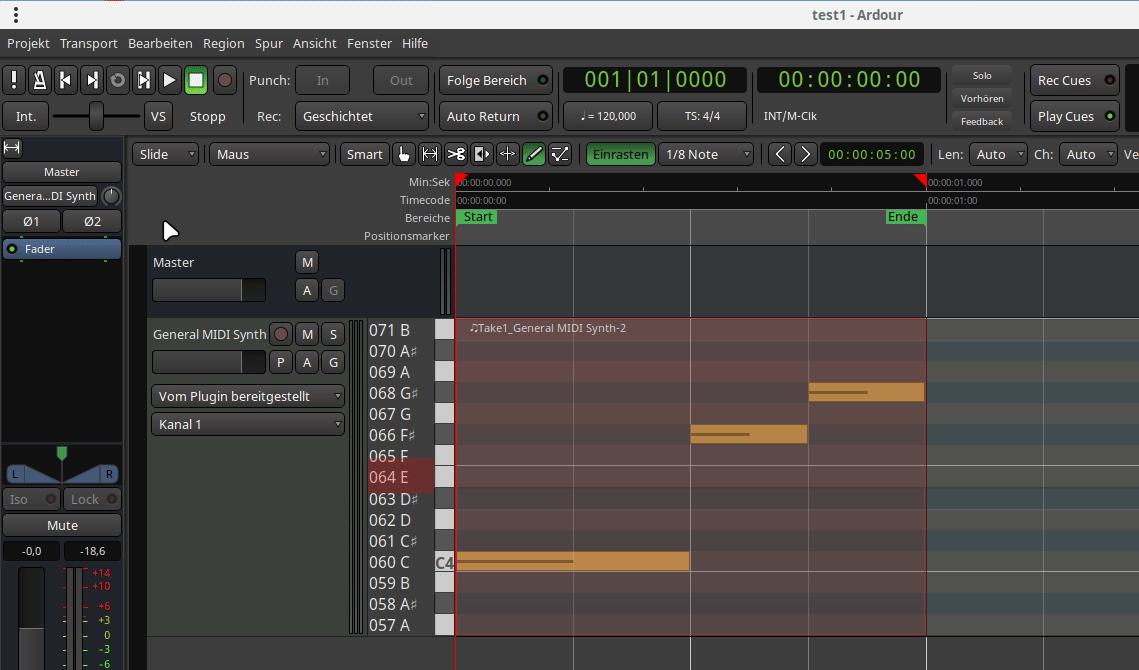Click the Smart mode button

364,154
